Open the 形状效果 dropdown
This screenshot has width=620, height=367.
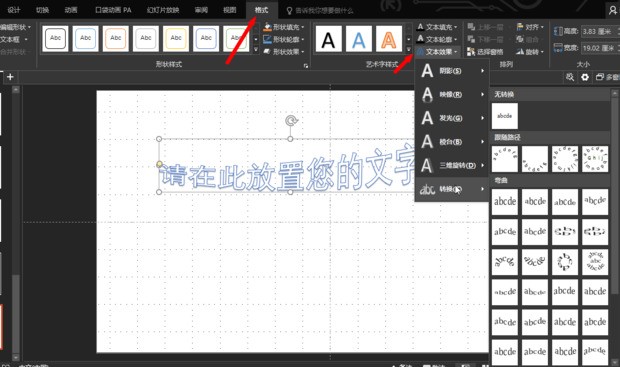[284, 51]
